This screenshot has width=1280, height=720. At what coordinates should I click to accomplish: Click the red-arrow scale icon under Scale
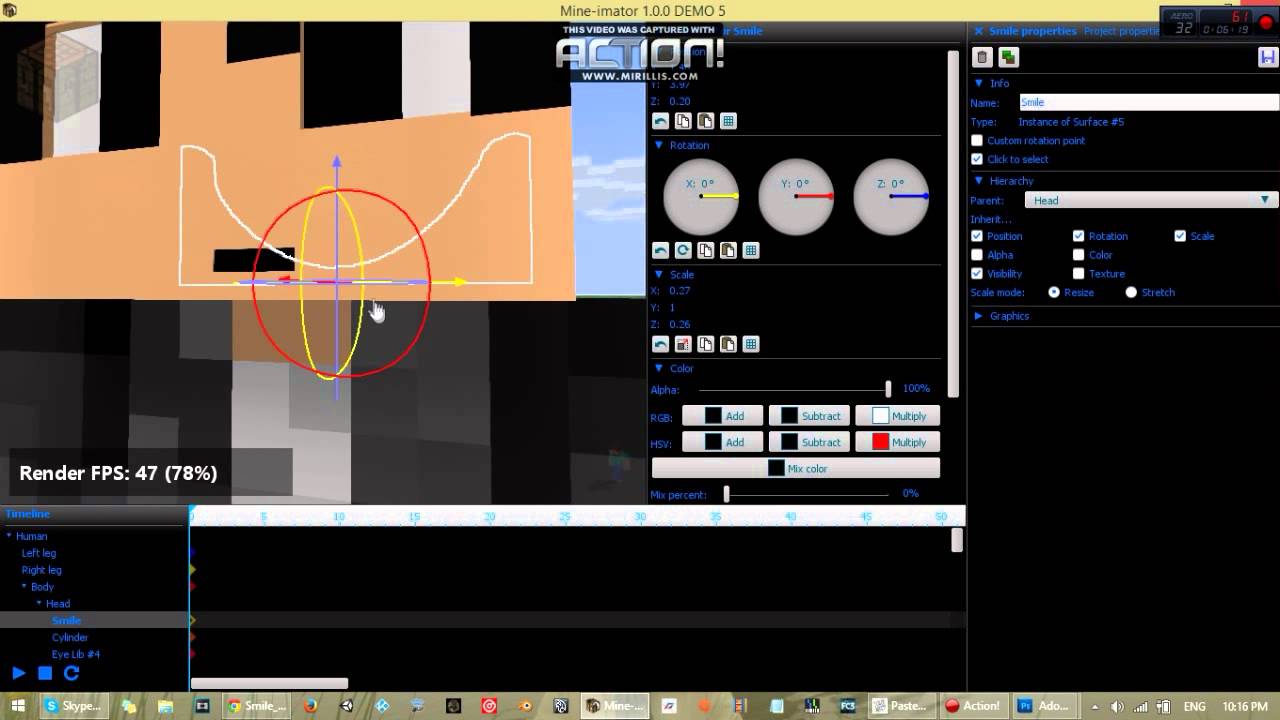click(683, 344)
